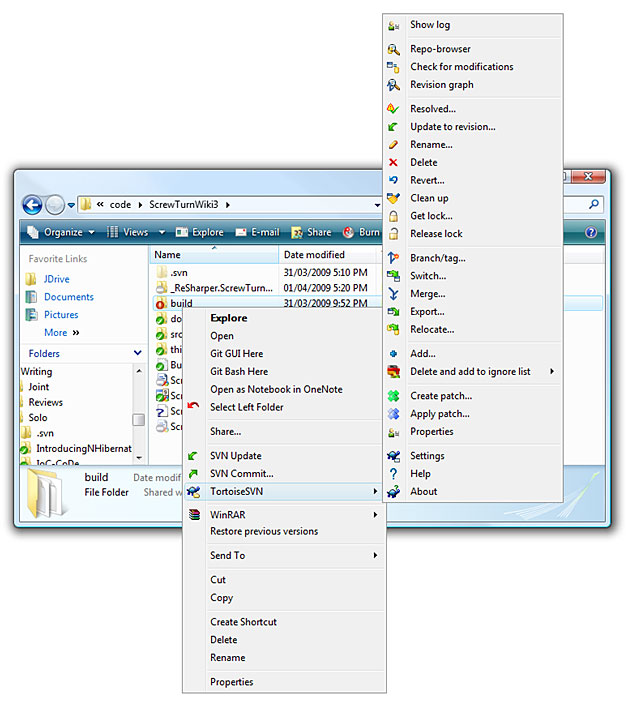Sort by the Date modified column header
628x710 pixels.
point(328,255)
